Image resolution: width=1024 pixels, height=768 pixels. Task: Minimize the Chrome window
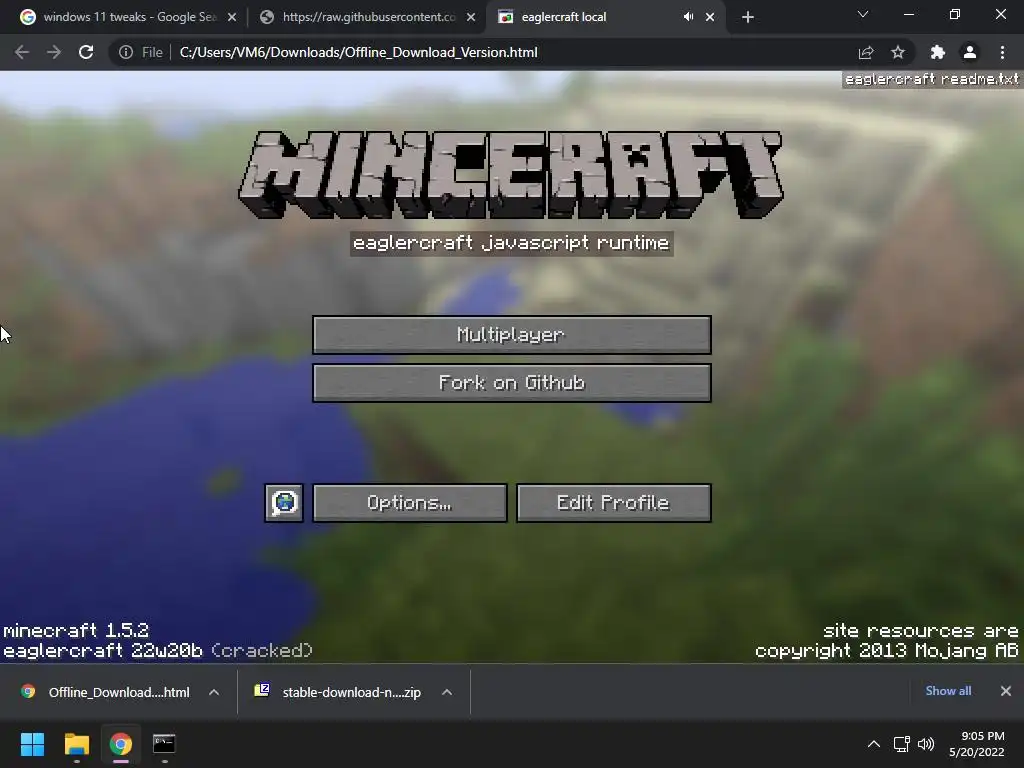pos(909,14)
